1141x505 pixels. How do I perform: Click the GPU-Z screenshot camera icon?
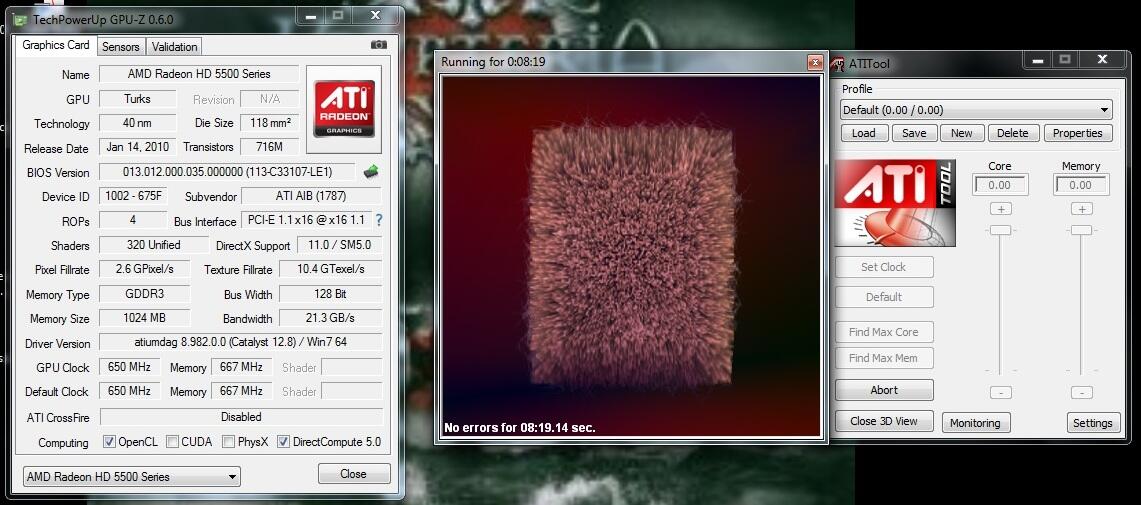[378, 45]
